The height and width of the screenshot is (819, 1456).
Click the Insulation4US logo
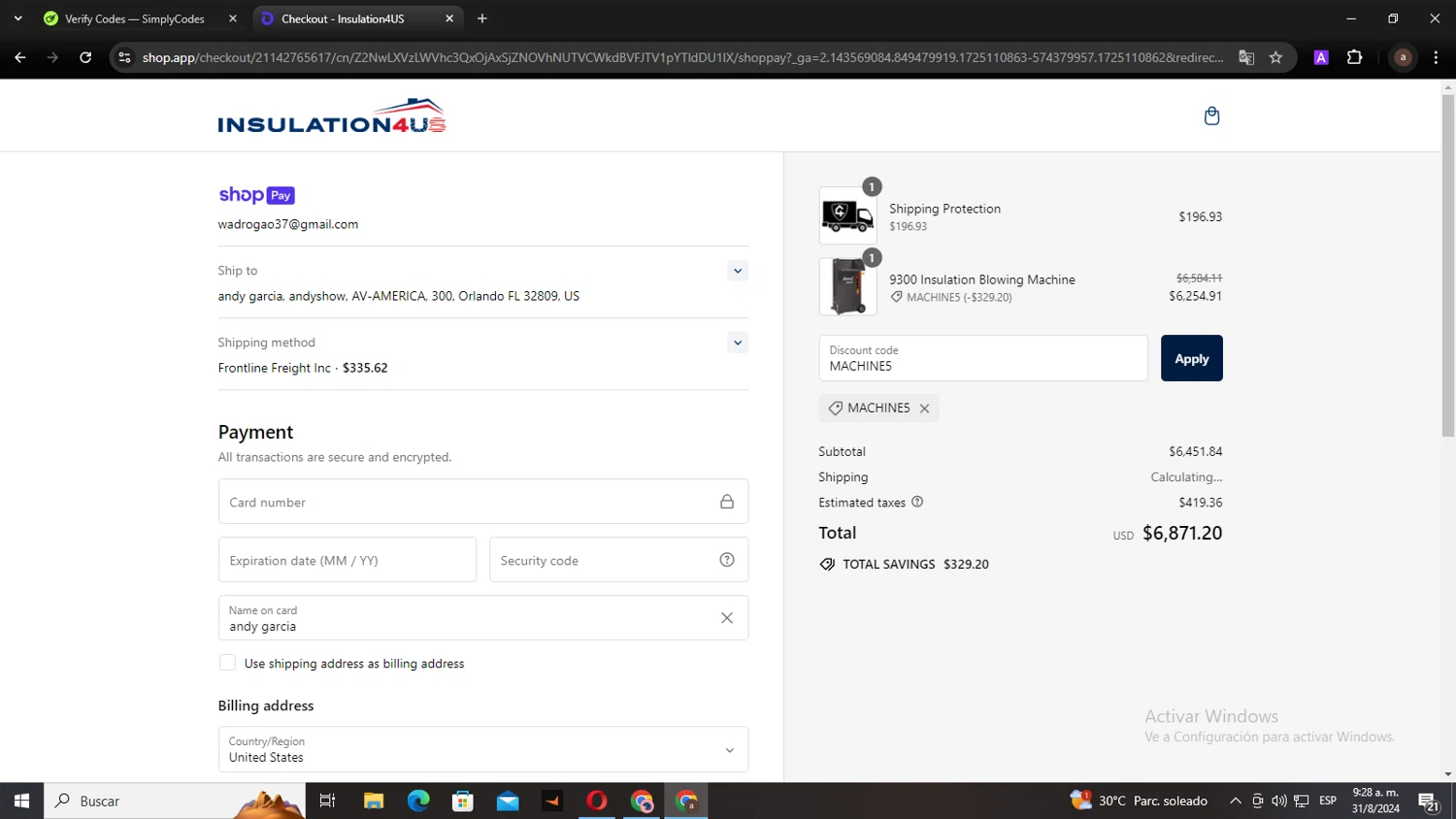[332, 115]
